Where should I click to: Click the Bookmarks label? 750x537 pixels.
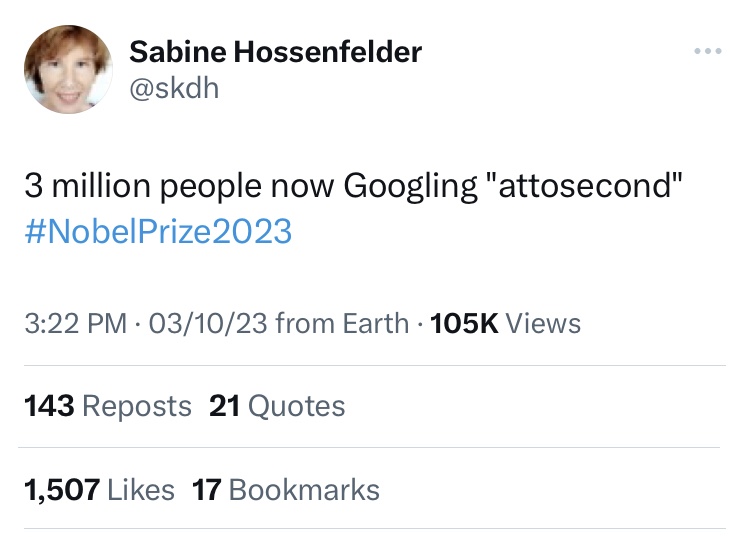pyautogui.click(x=304, y=489)
